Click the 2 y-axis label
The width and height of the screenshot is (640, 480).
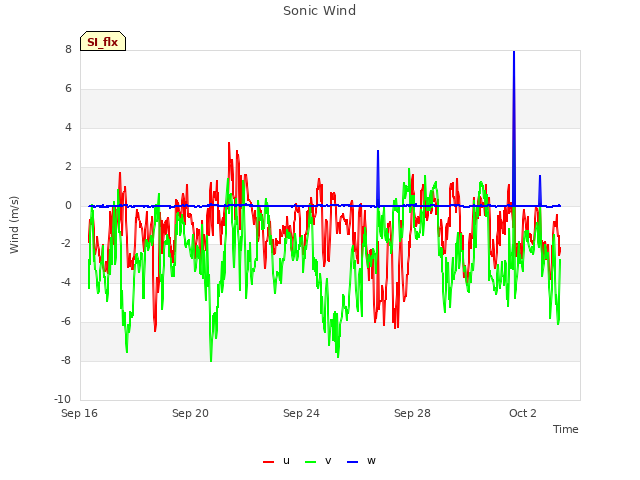(68, 167)
